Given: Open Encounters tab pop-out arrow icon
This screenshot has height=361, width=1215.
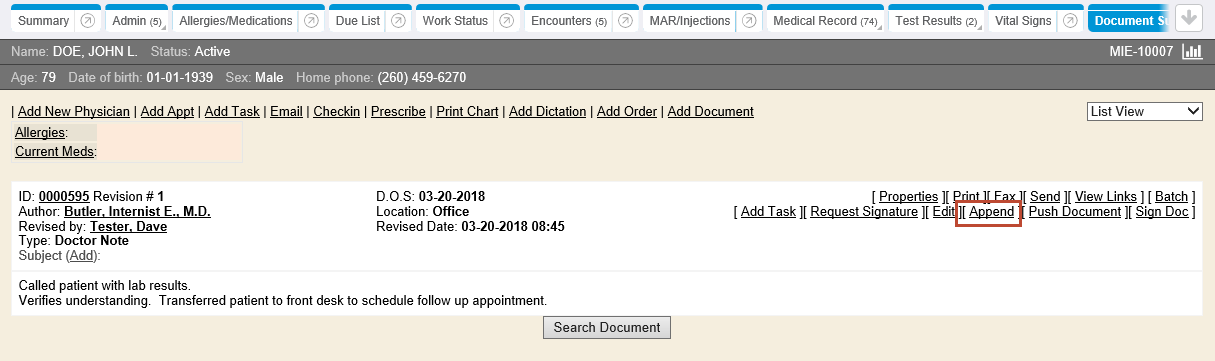Looking at the screenshot, I should [625, 21].
